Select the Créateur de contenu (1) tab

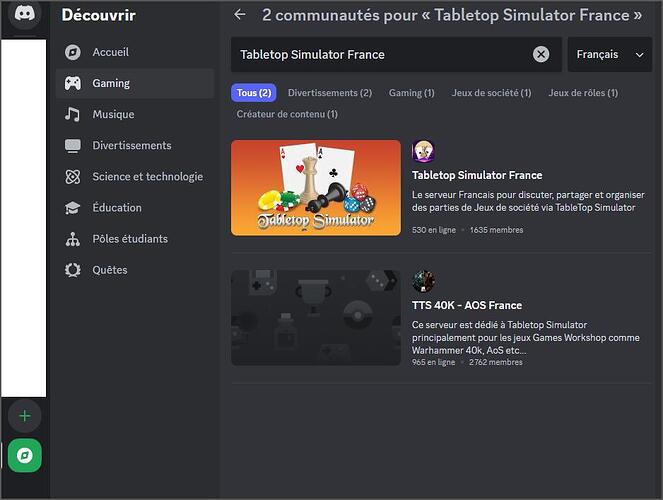pyautogui.click(x=287, y=114)
